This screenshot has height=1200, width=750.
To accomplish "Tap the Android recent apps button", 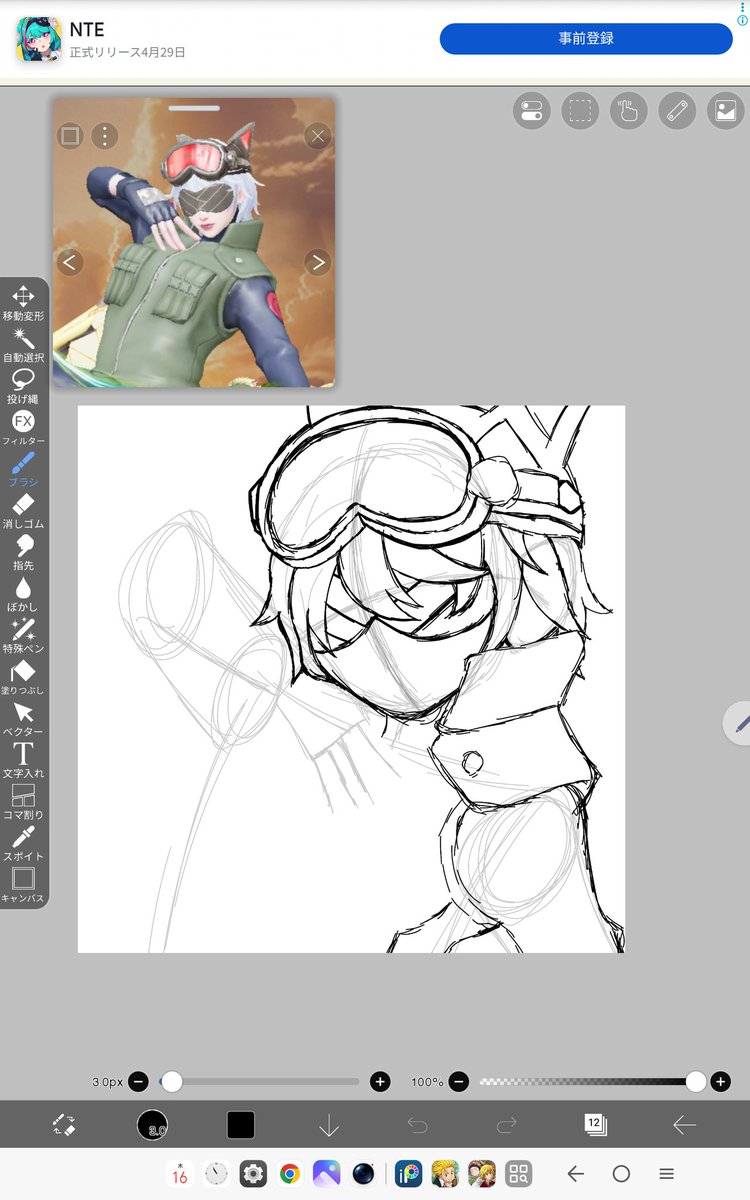I will [x=667, y=1174].
